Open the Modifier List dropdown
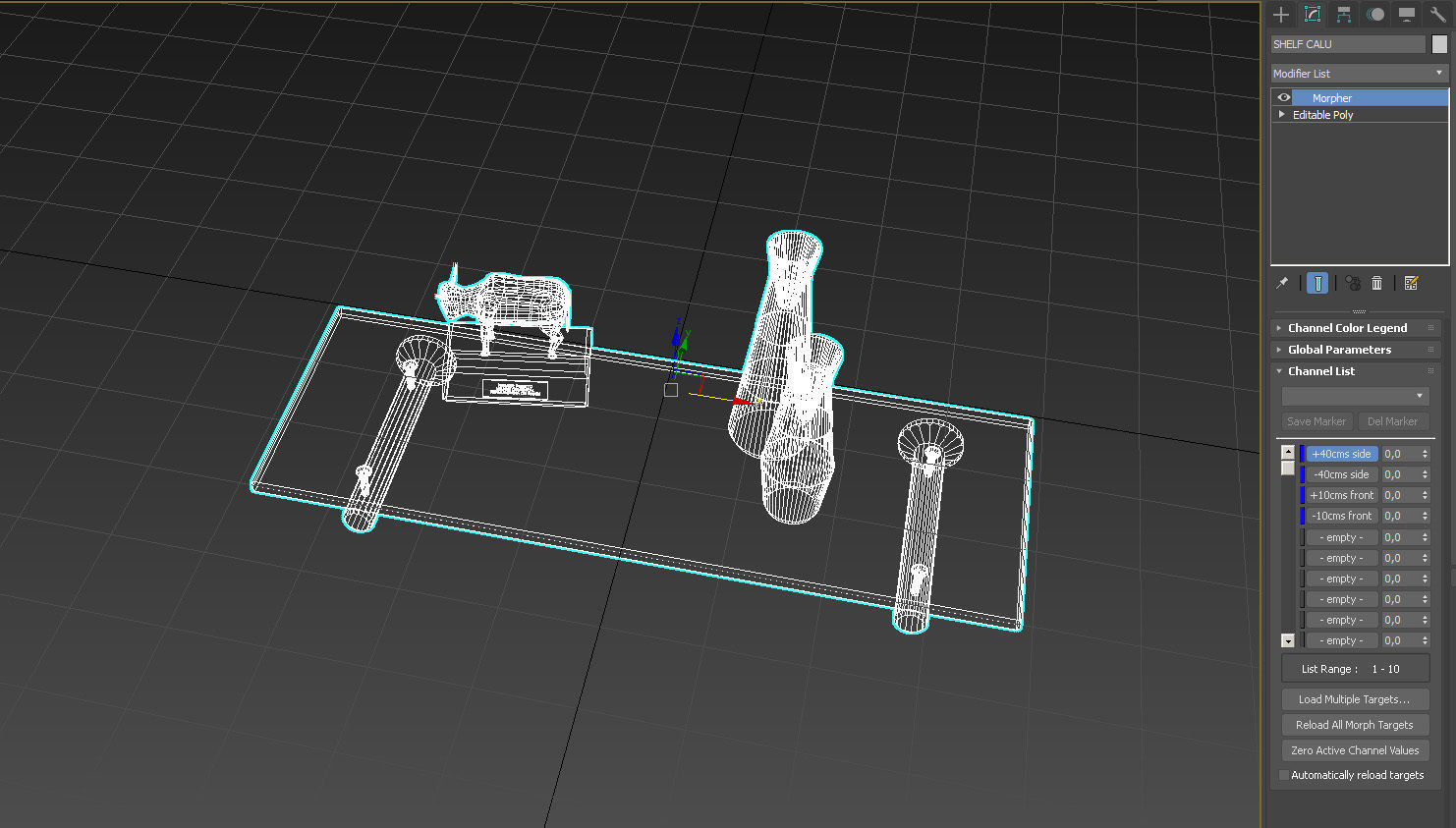The height and width of the screenshot is (828, 1456). point(1359,74)
